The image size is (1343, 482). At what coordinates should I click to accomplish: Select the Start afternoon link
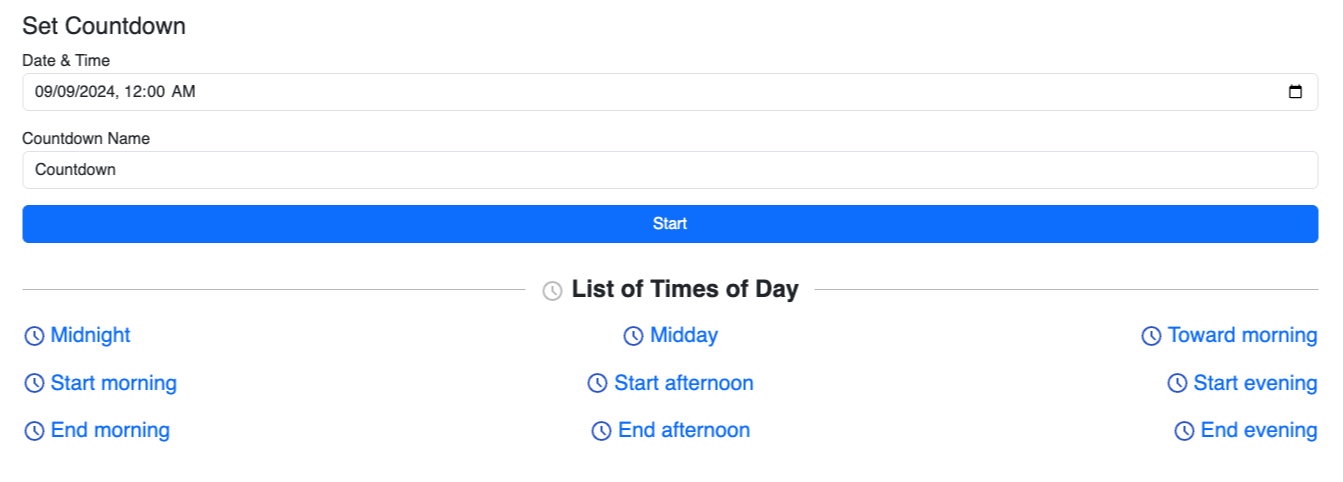coord(684,383)
